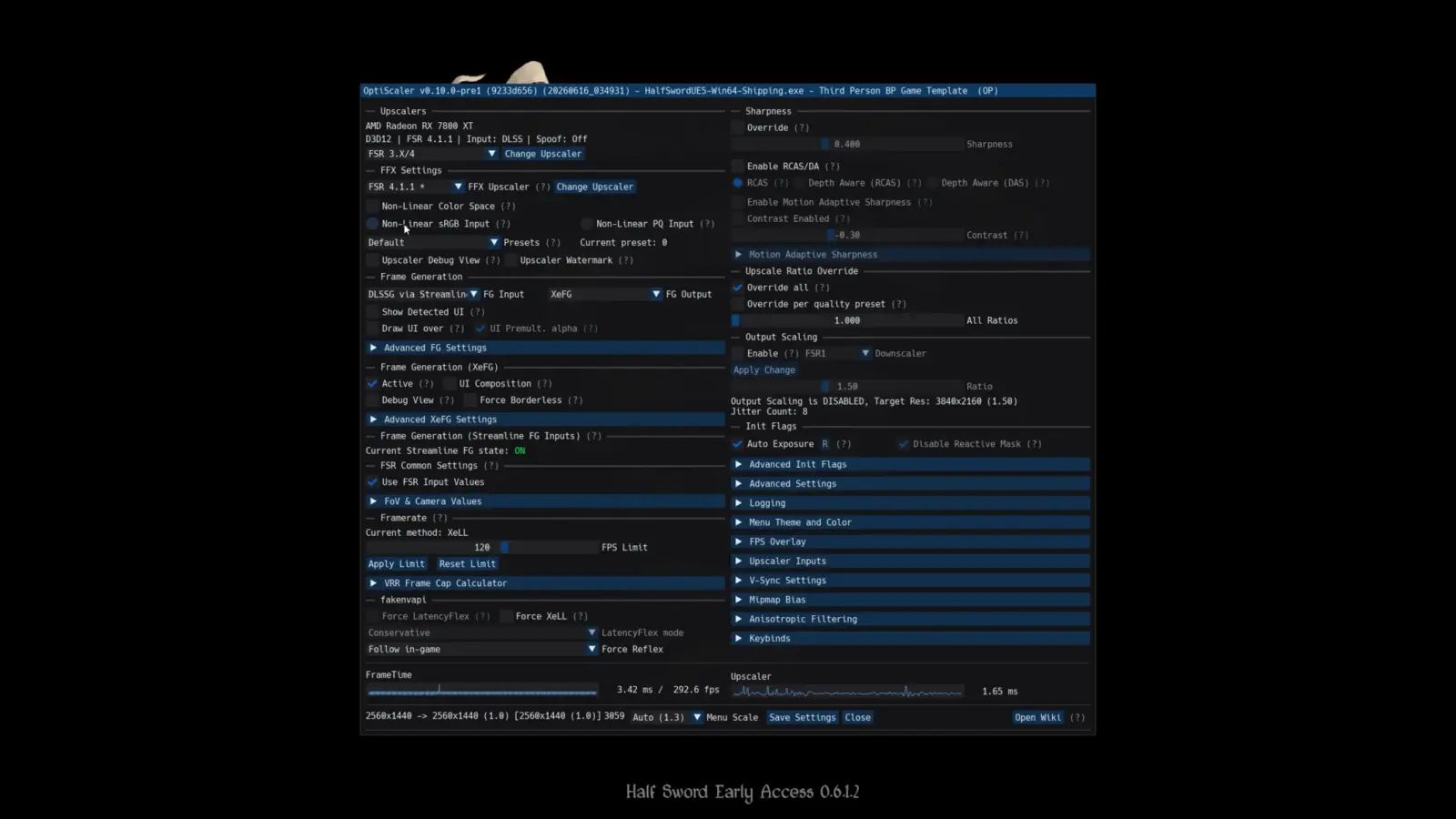Viewport: 1456px width, 819px height.
Task: Open the FSR1 Downscaler dropdown
Action: (837, 353)
